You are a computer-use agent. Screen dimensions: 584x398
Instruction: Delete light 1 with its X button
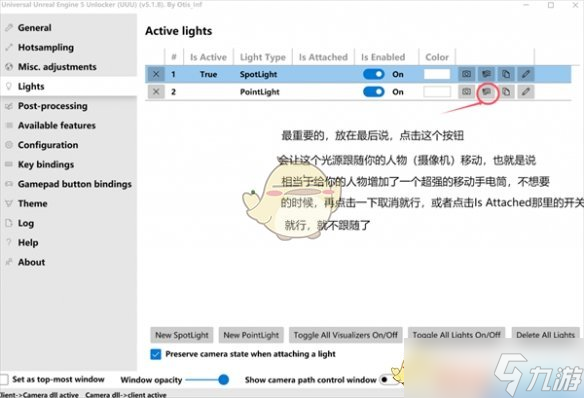[x=156, y=74]
